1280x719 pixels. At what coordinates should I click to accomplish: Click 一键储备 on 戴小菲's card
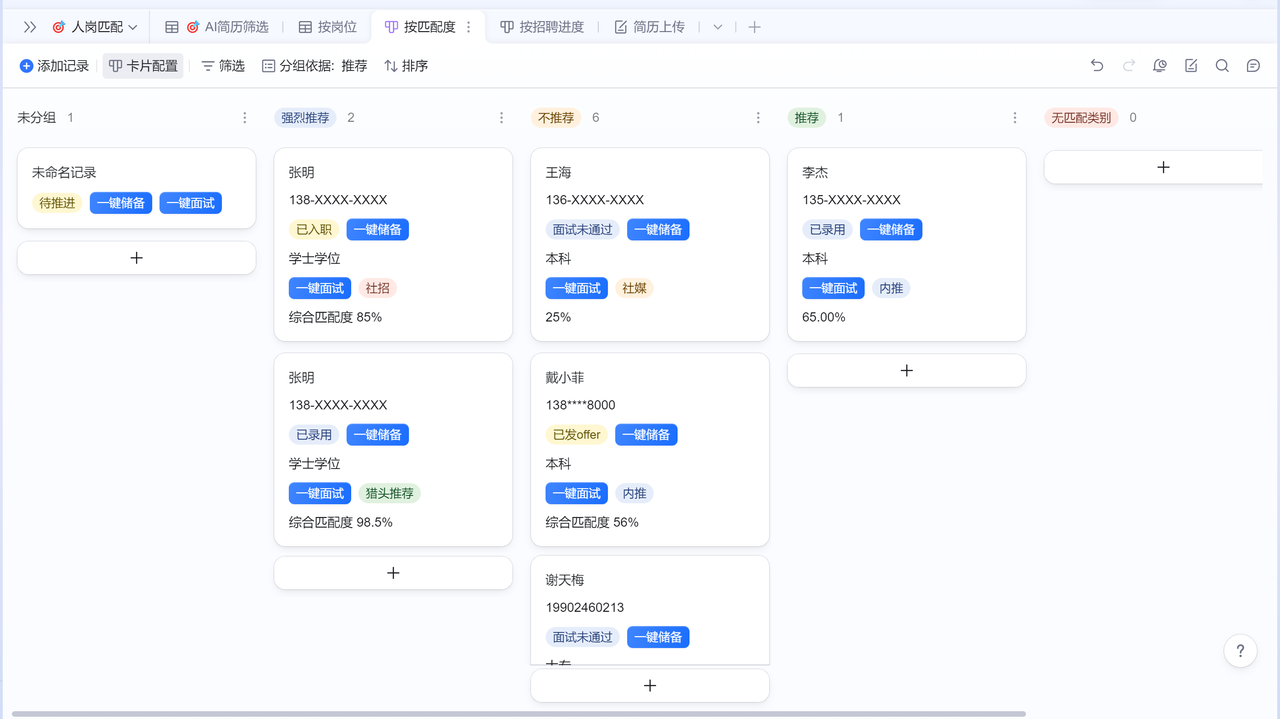click(x=646, y=435)
